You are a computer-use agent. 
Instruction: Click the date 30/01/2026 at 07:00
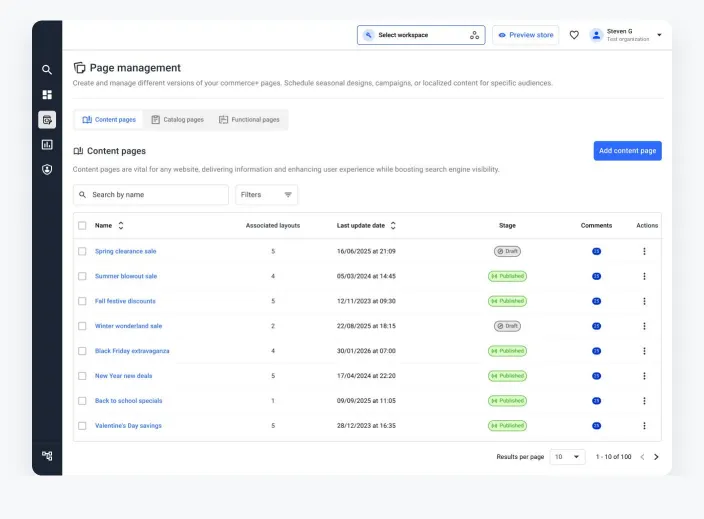tap(366, 351)
